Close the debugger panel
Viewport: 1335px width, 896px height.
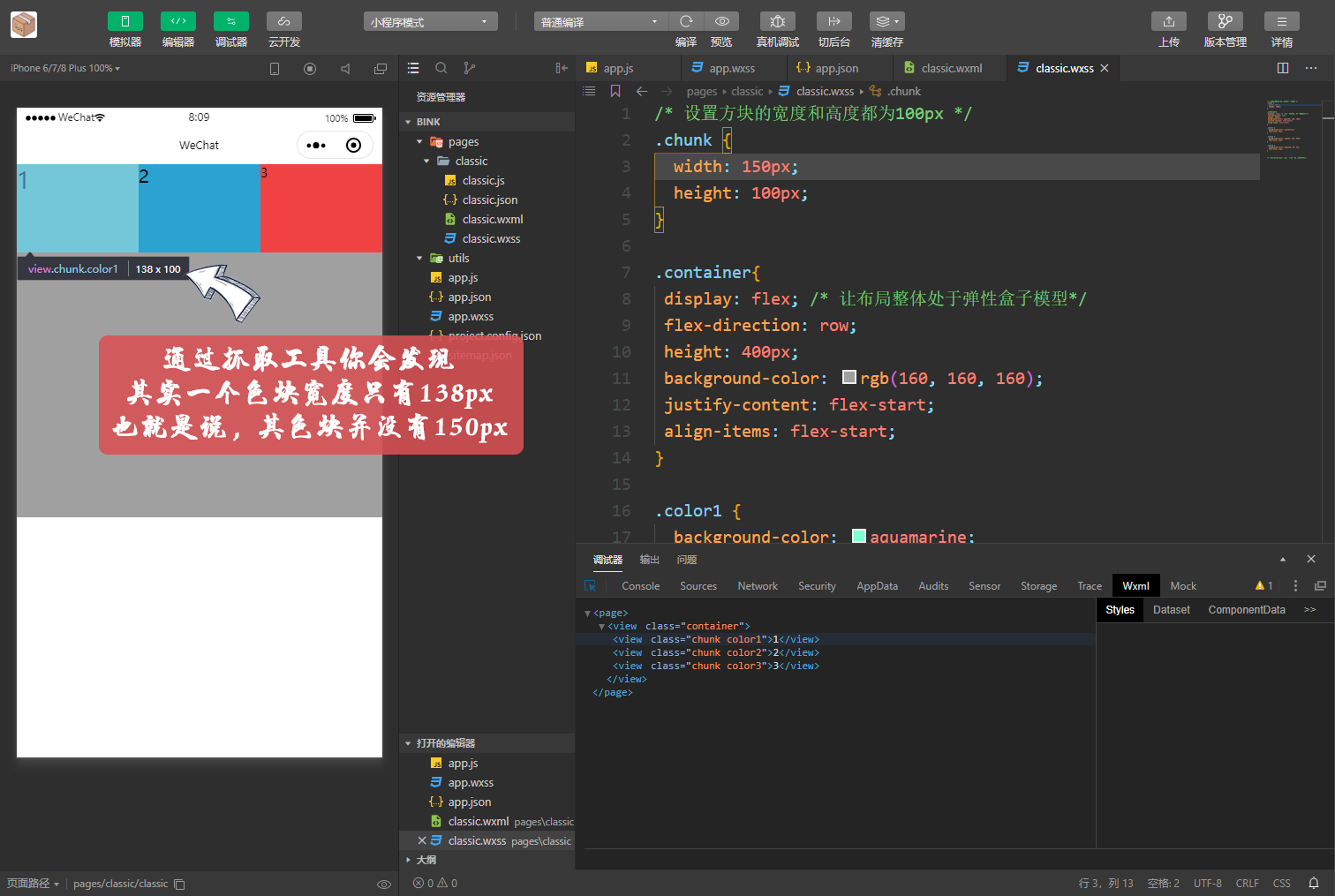click(1311, 559)
